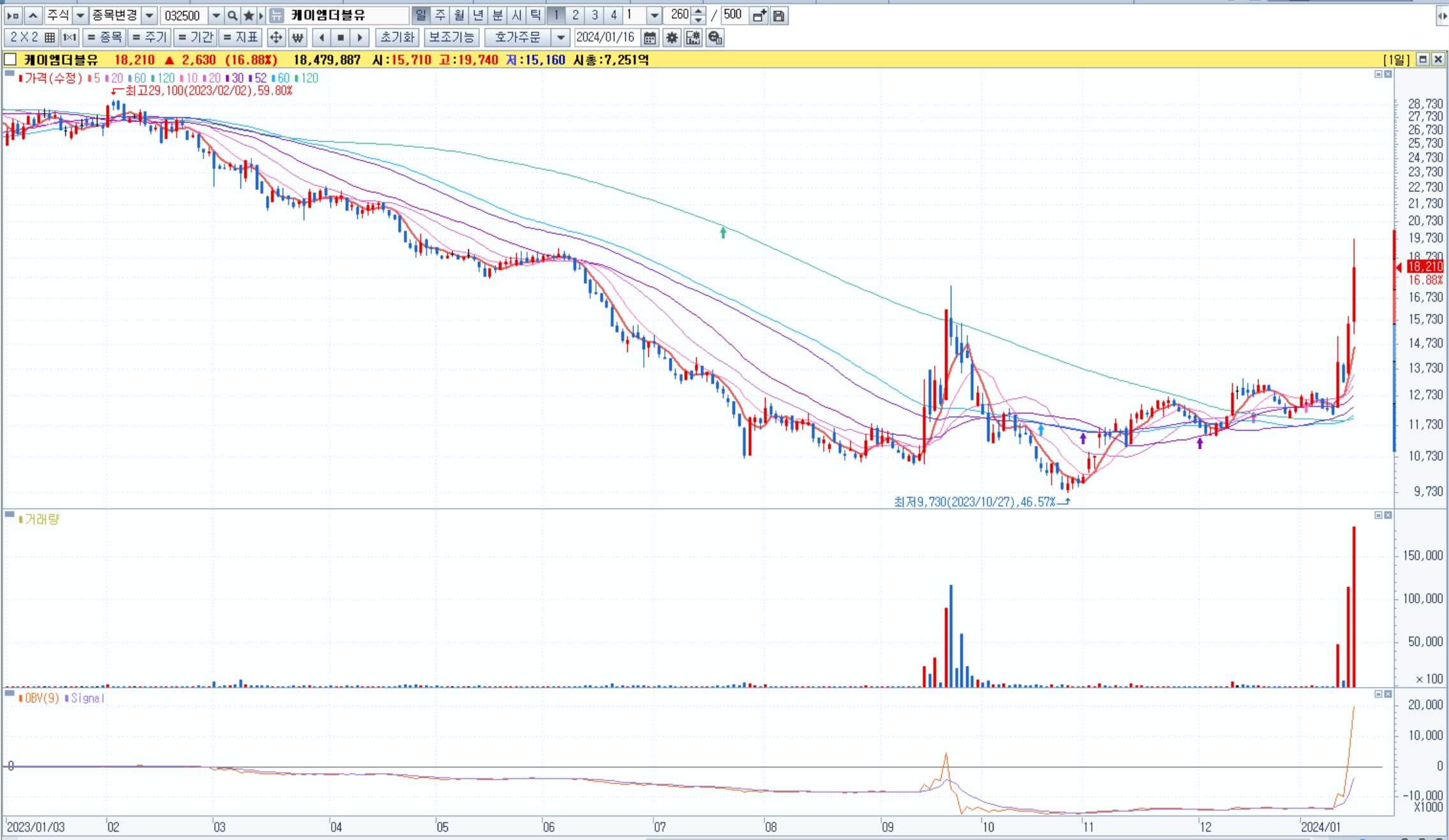
Task: Toggle the 종목 sync button
Action: coord(104,38)
